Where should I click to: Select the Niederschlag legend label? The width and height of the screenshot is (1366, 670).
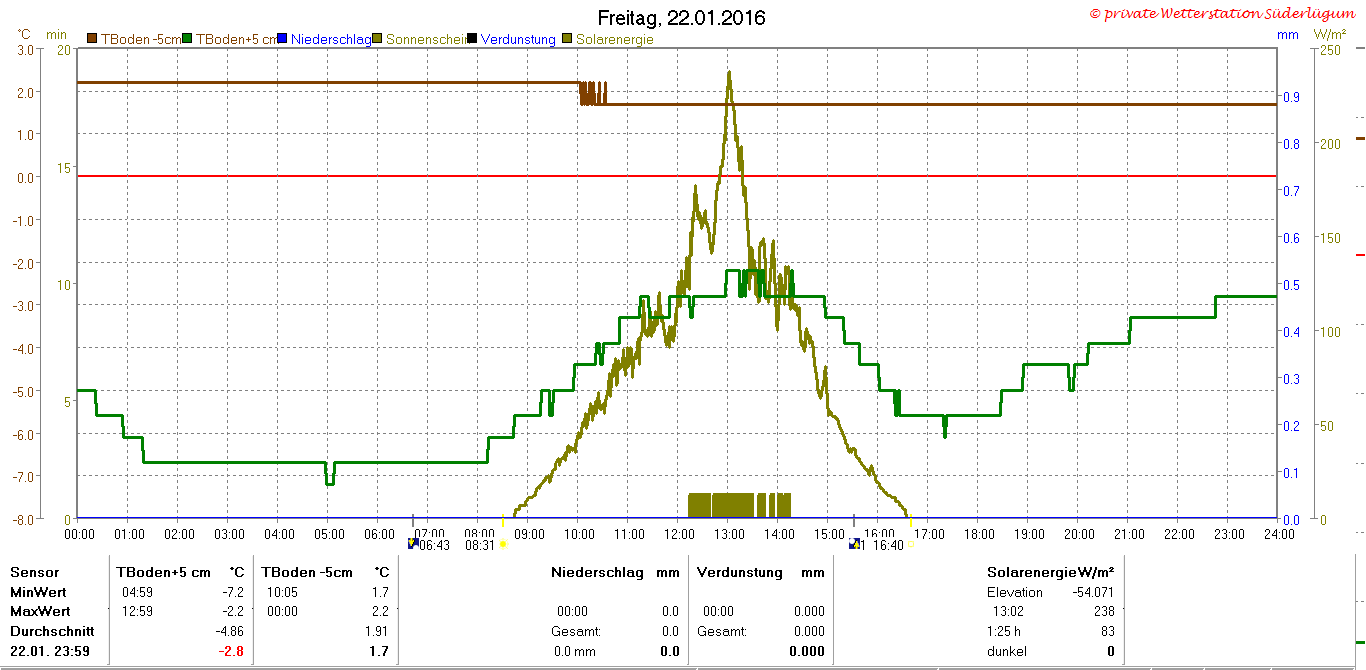click(331, 39)
